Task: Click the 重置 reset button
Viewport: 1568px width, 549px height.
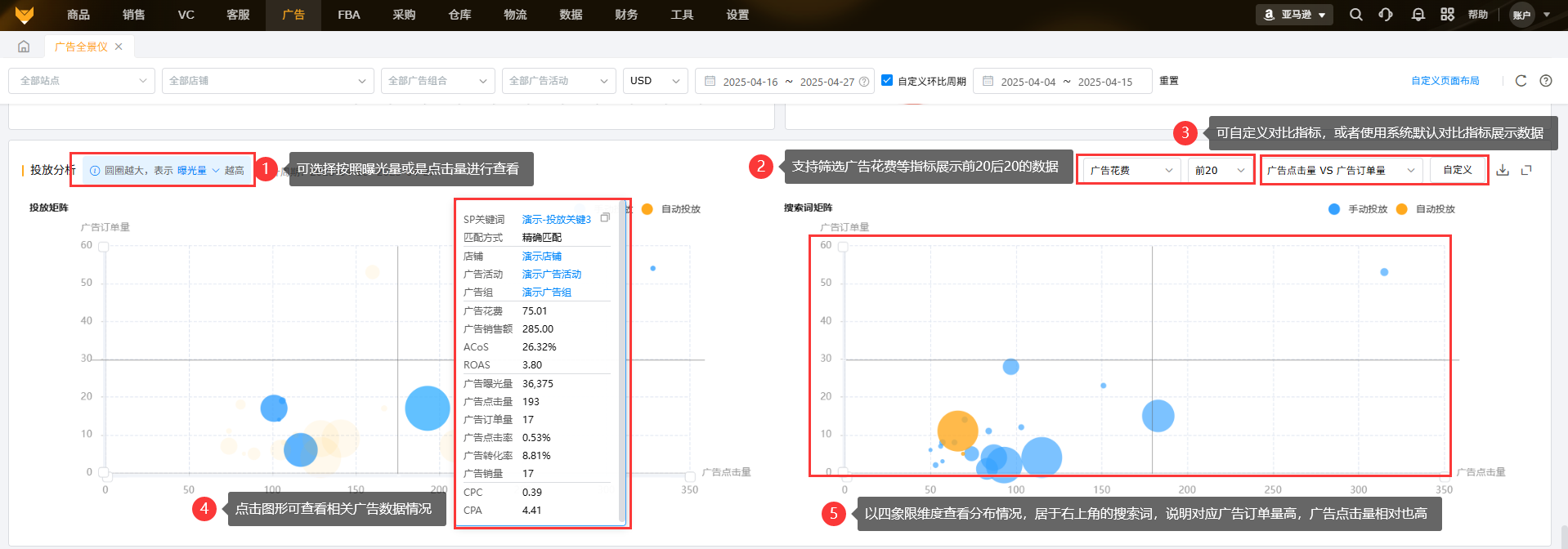Action: 1169,81
